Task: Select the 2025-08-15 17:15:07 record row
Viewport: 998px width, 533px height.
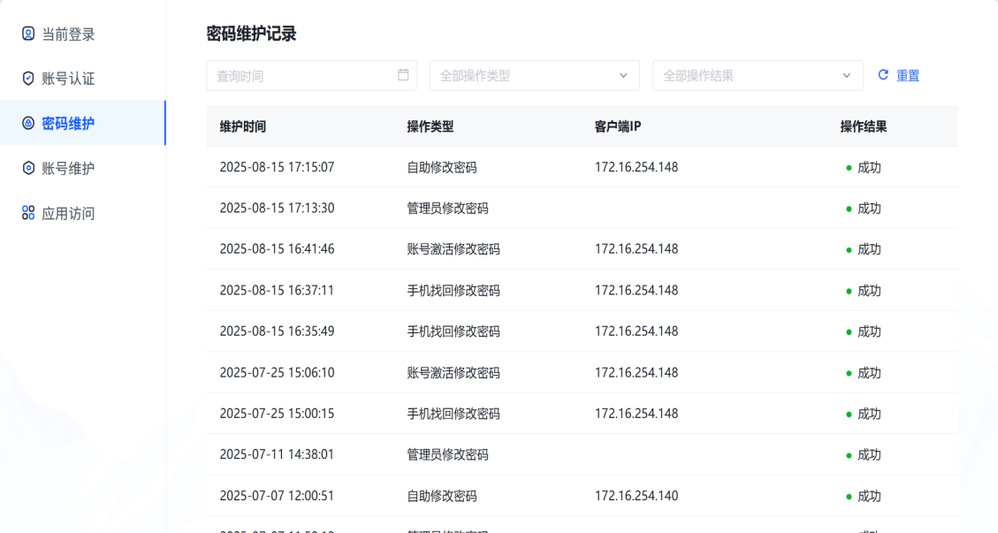Action: point(580,167)
